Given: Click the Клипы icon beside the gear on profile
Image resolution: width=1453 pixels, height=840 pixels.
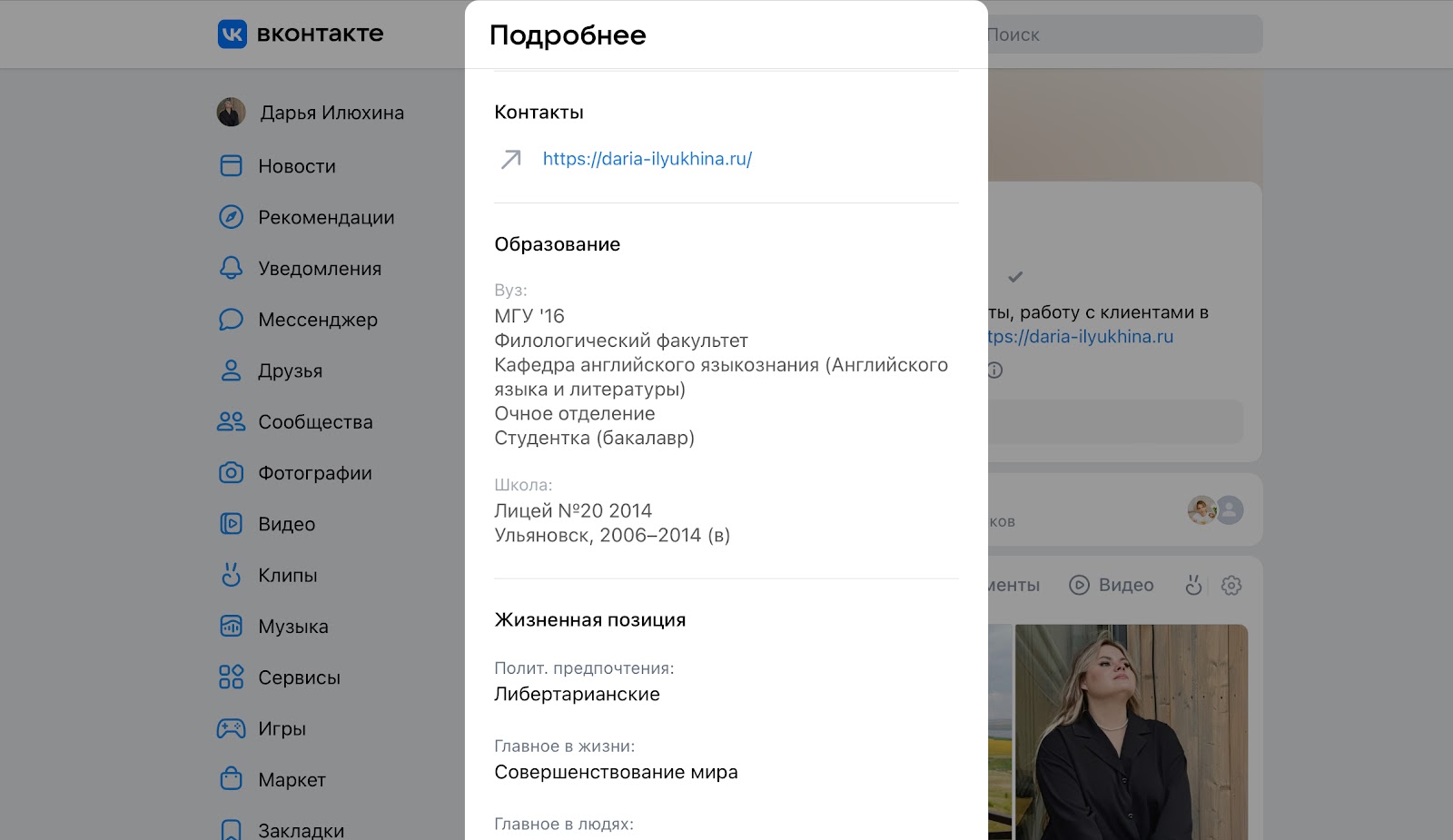Looking at the screenshot, I should coord(1194,585).
